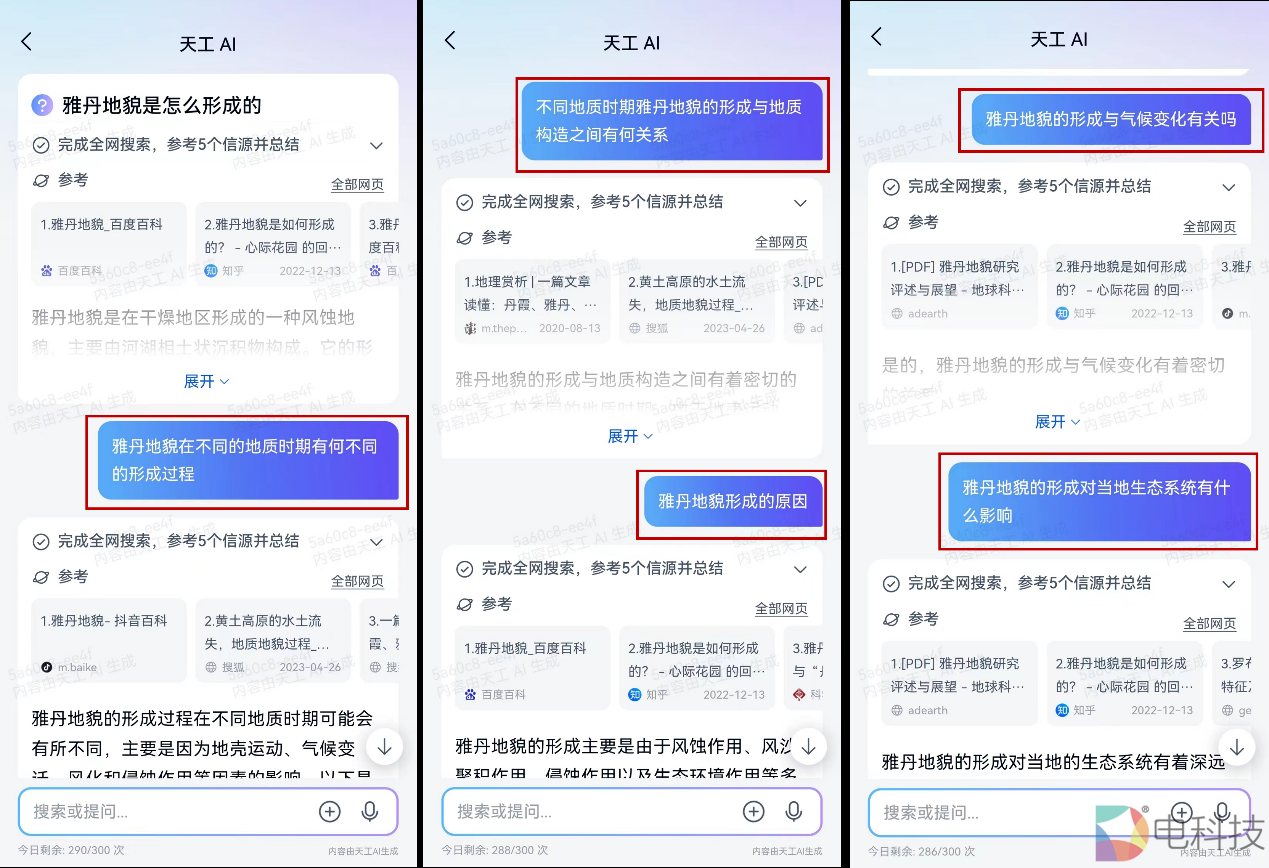Screen dimensions: 1269x868
Task: Open 全部网页 link at top of left screen
Action: (357, 185)
